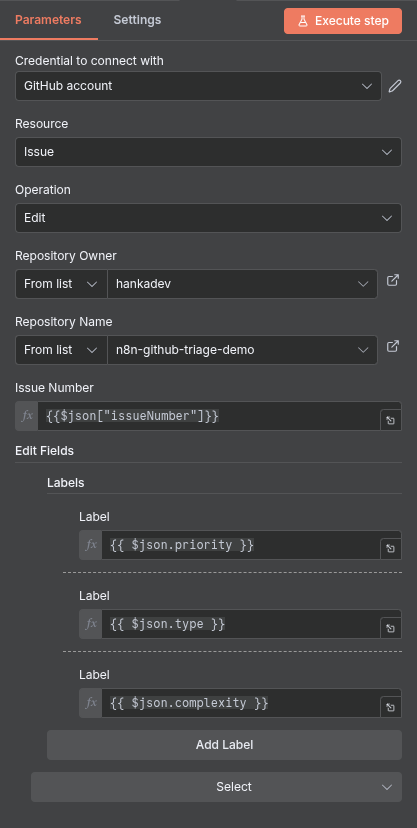Open the Operation dropdown showing Edit
This screenshot has height=828, width=417.
208,218
